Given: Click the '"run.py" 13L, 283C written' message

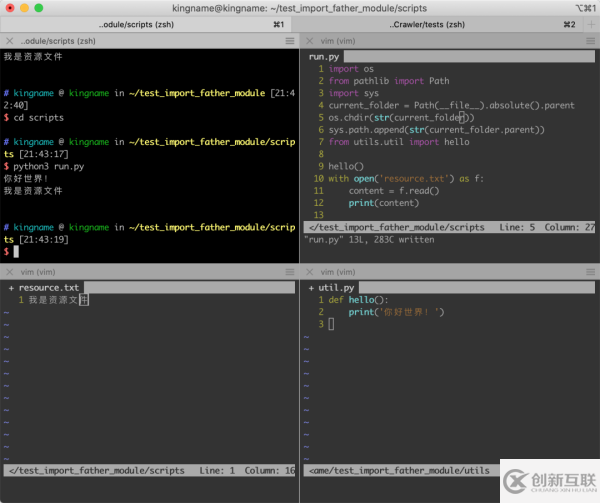Looking at the screenshot, I should click(x=369, y=240).
